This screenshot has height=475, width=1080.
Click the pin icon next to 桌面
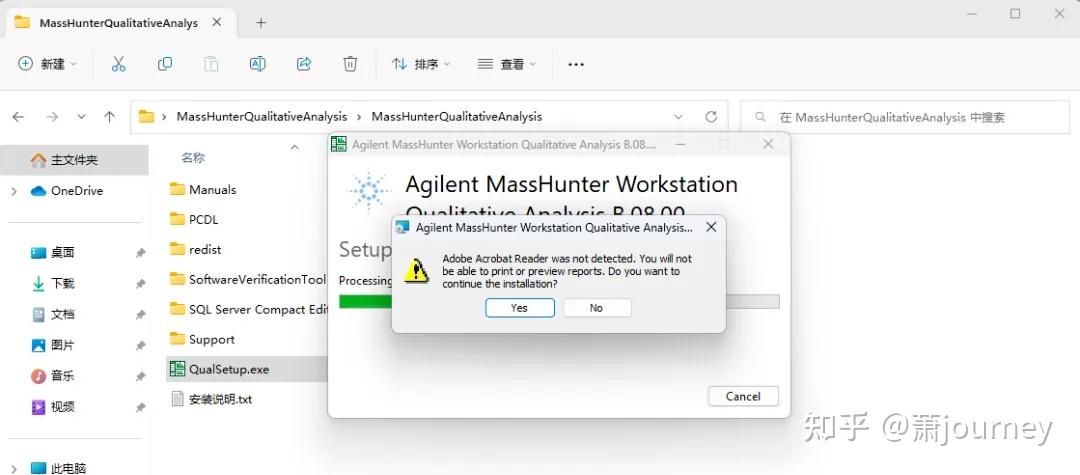pyautogui.click(x=141, y=253)
